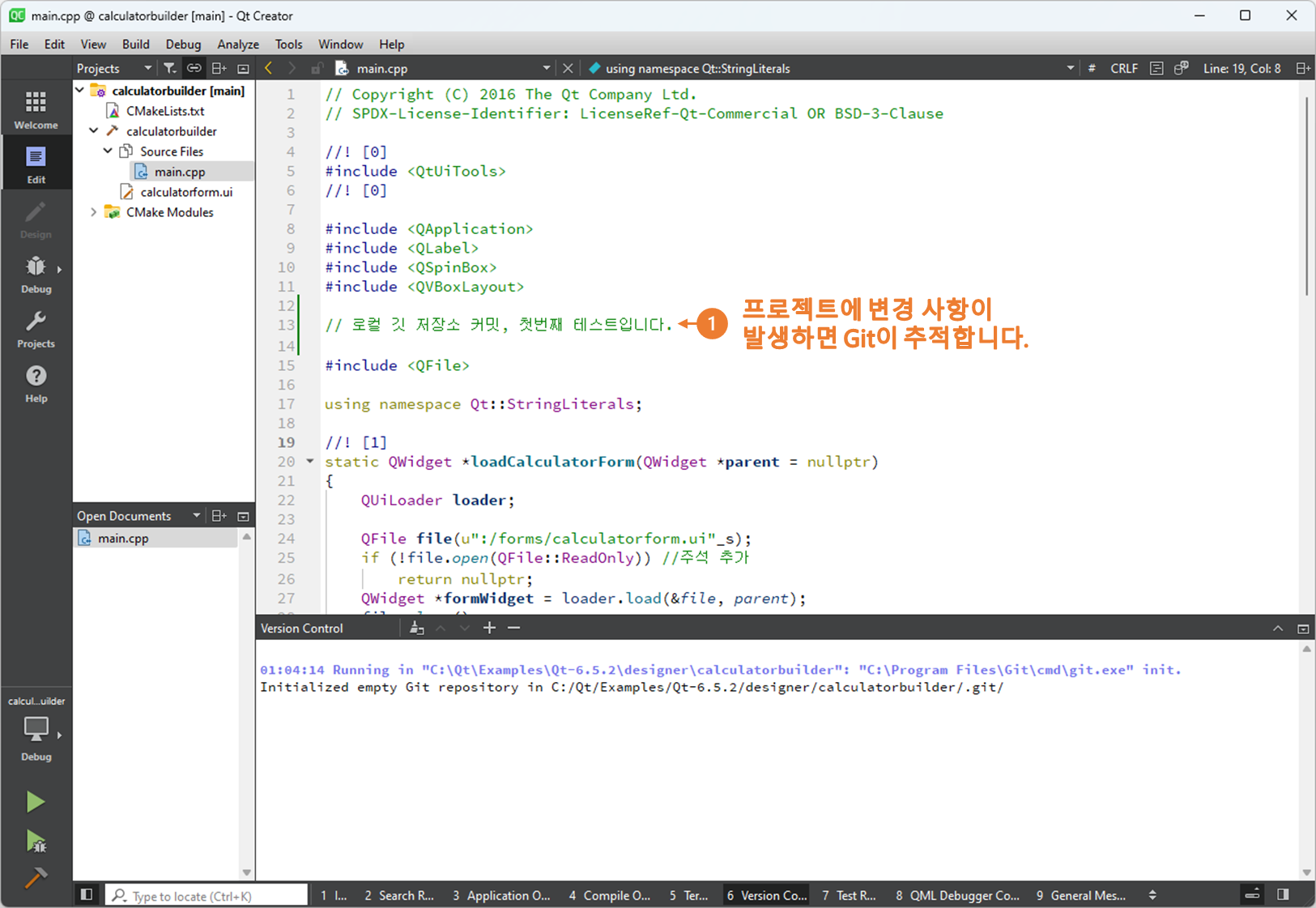Open the Tools menu
1316x908 pixels.
(x=288, y=44)
